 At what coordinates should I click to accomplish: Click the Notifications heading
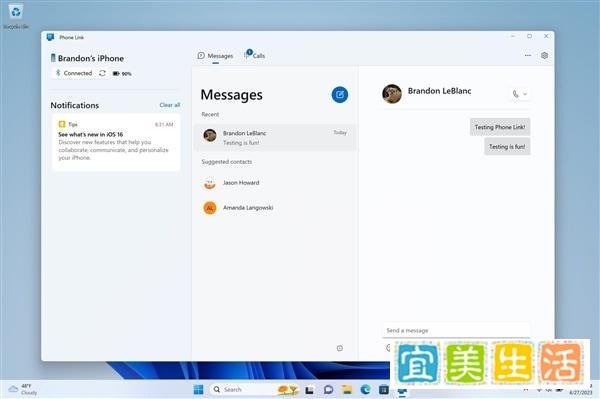[x=75, y=105]
